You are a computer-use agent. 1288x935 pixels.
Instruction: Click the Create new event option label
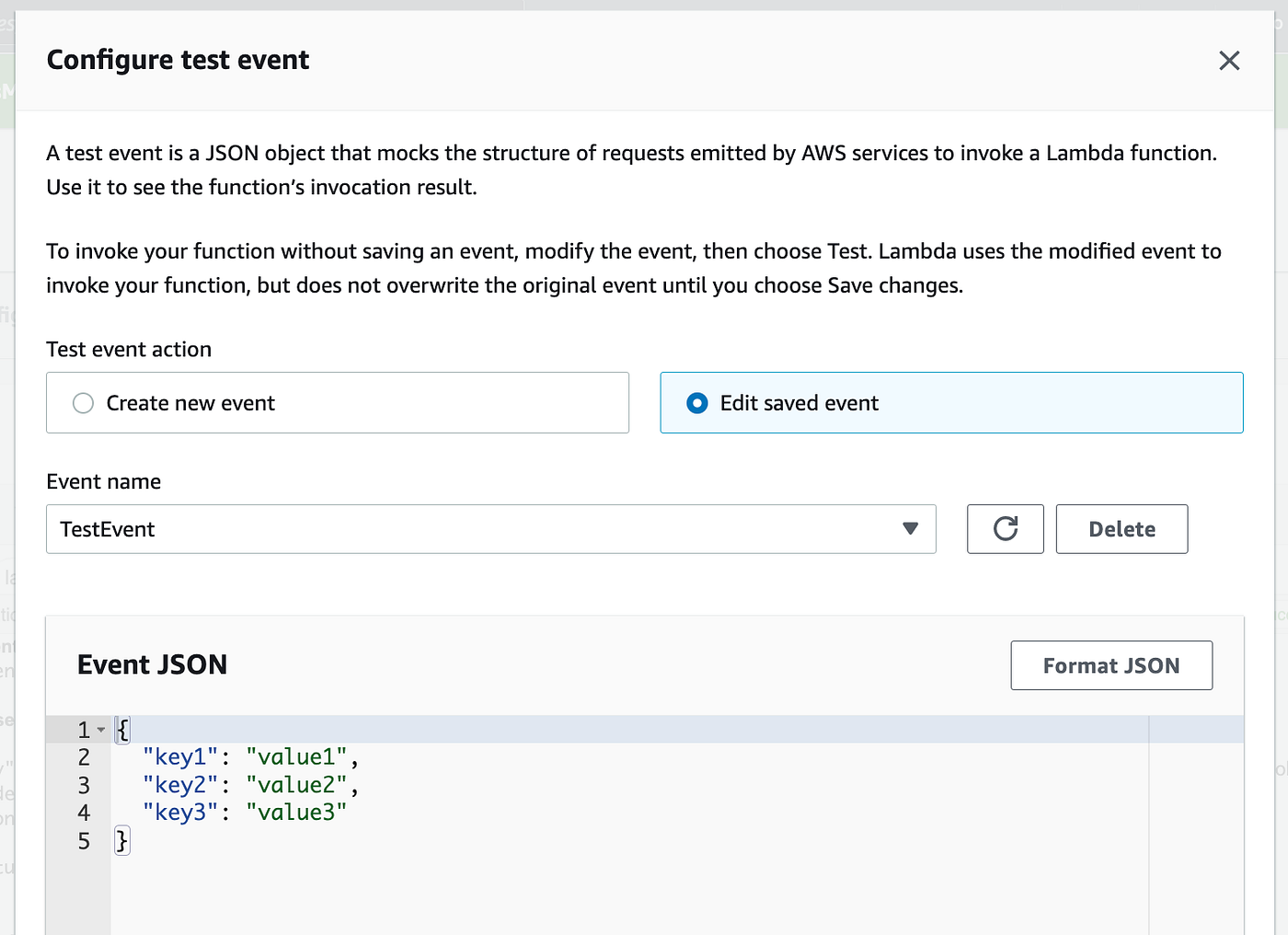190,403
